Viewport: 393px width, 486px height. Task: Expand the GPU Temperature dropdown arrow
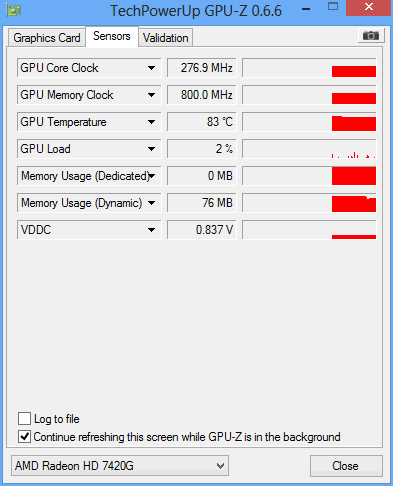click(x=151, y=122)
